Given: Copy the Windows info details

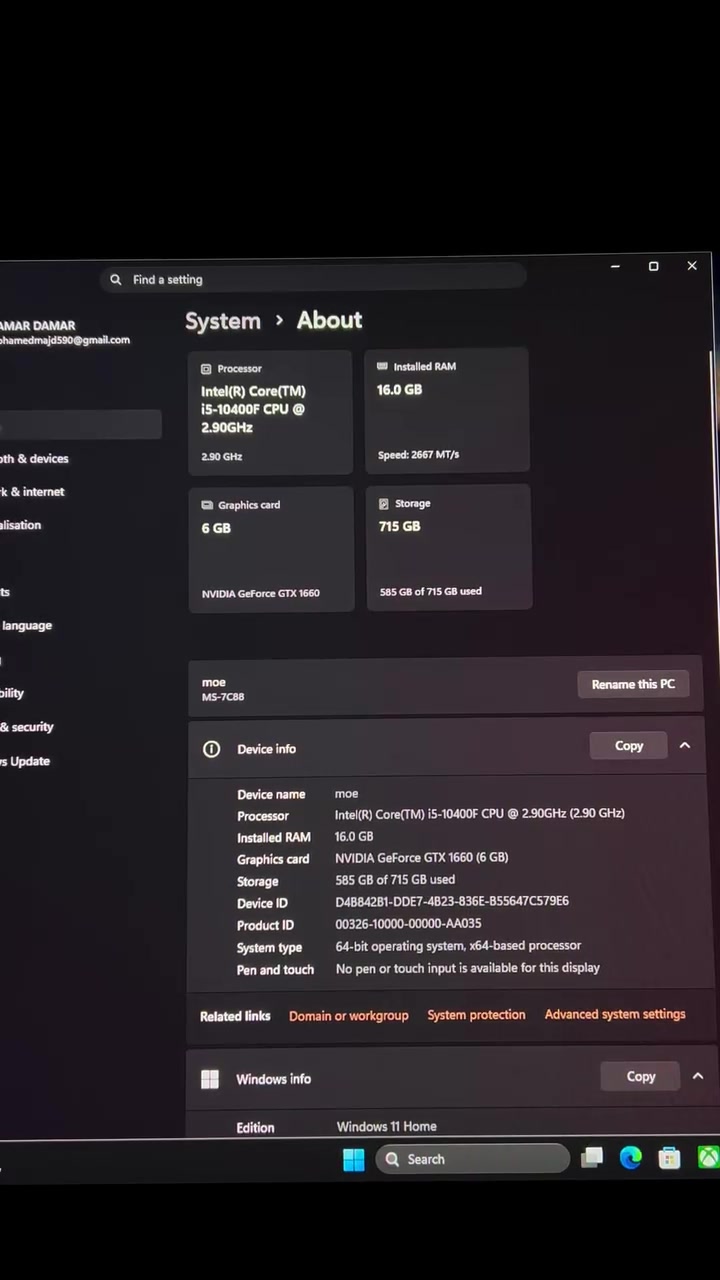Looking at the screenshot, I should 641,1077.
